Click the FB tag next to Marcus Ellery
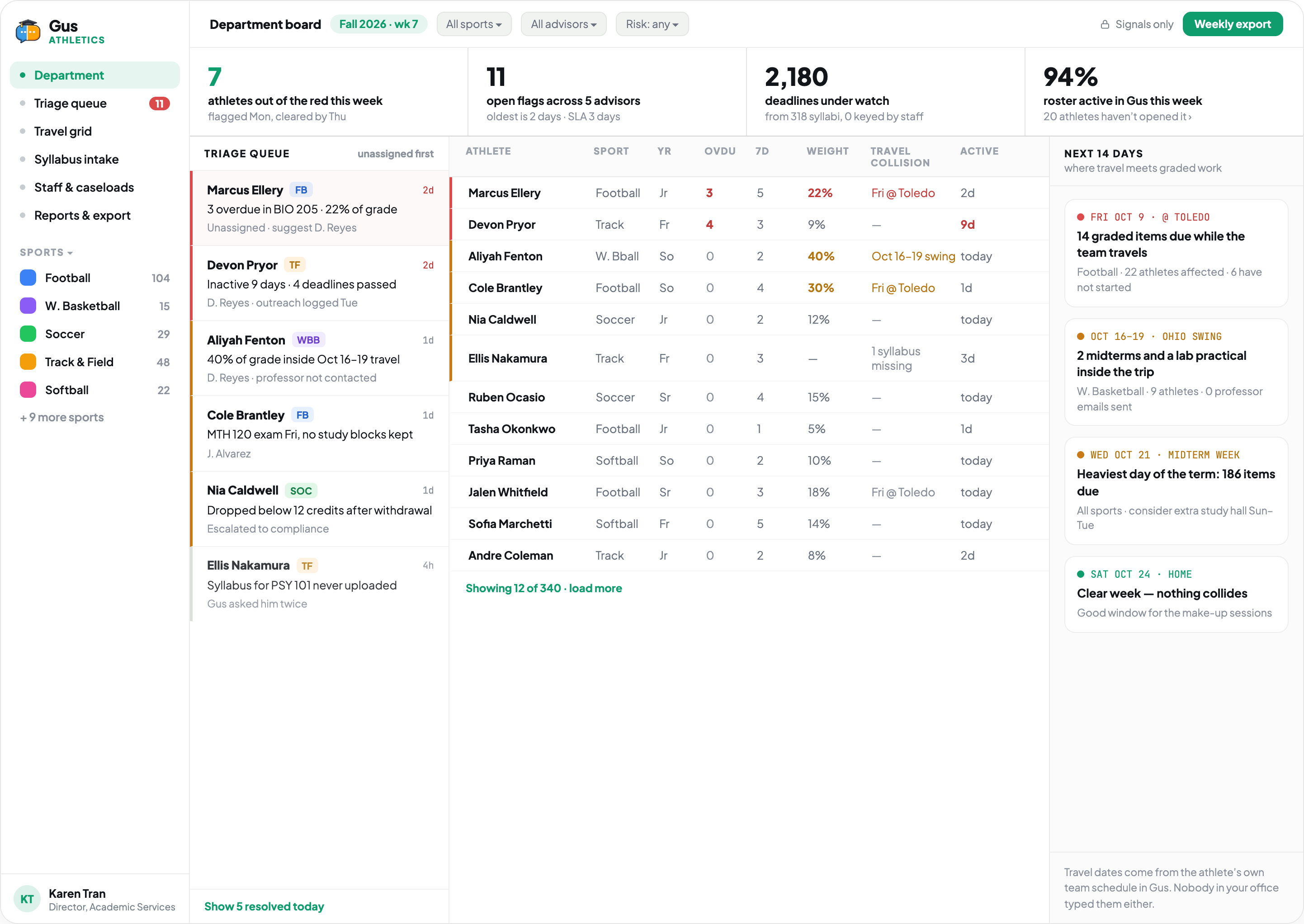Image resolution: width=1304 pixels, height=924 pixels. pos(301,190)
